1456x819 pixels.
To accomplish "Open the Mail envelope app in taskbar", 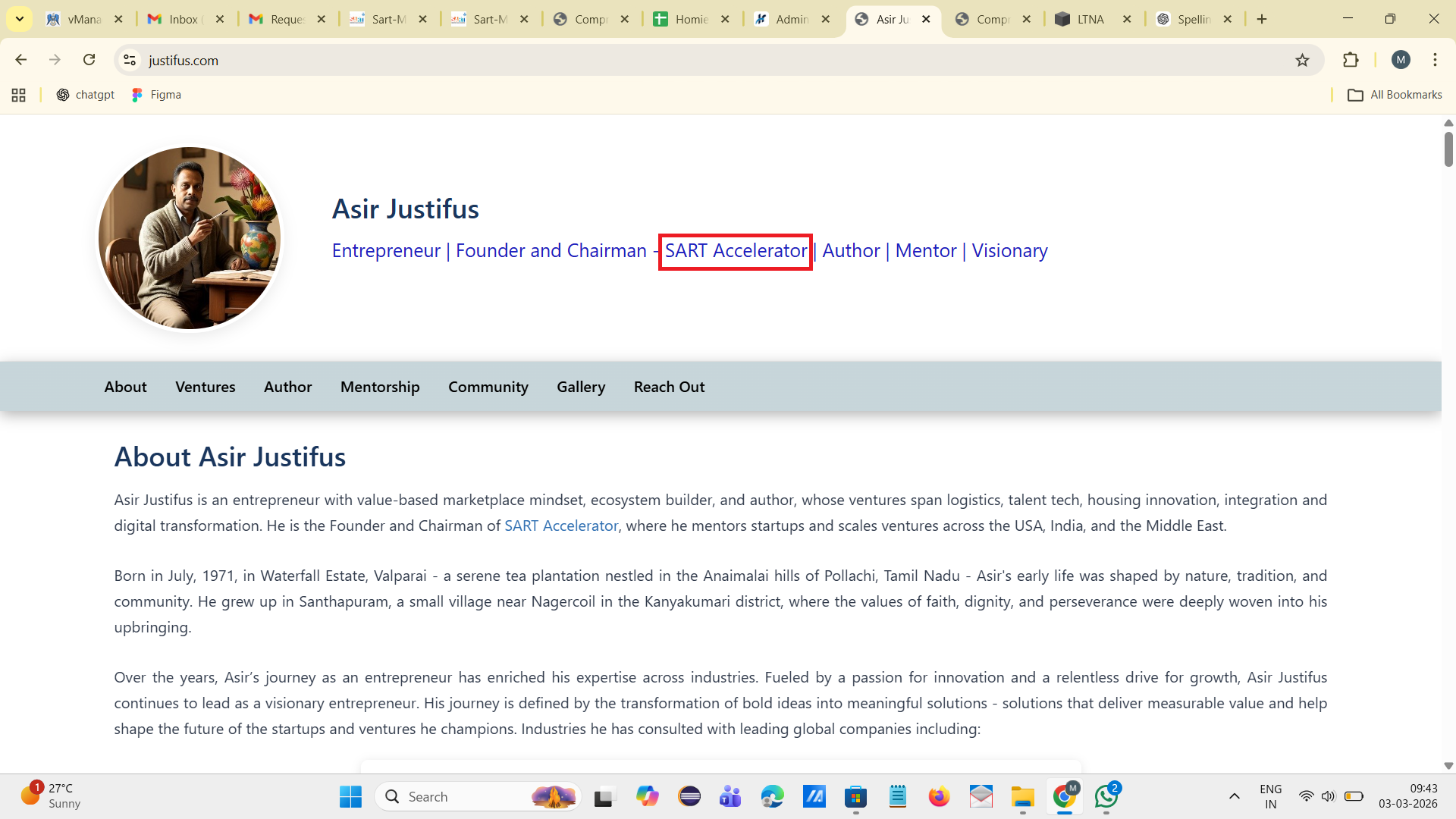I will pos(981,797).
